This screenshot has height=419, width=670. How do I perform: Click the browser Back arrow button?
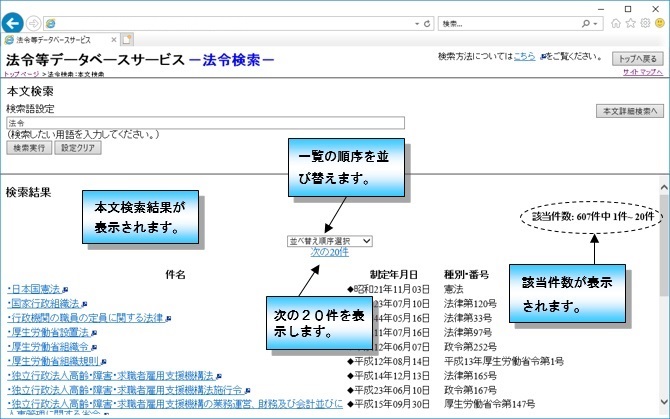point(14,22)
